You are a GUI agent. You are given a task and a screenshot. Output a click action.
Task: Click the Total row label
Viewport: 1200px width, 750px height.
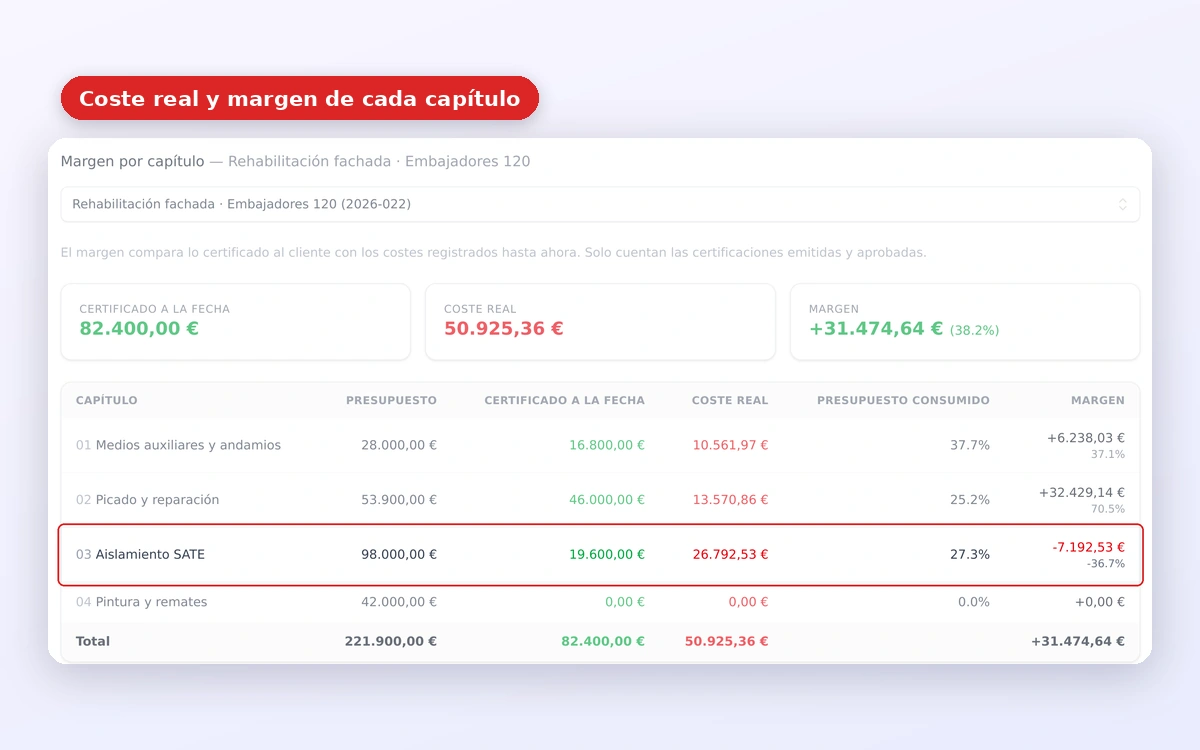coord(93,641)
